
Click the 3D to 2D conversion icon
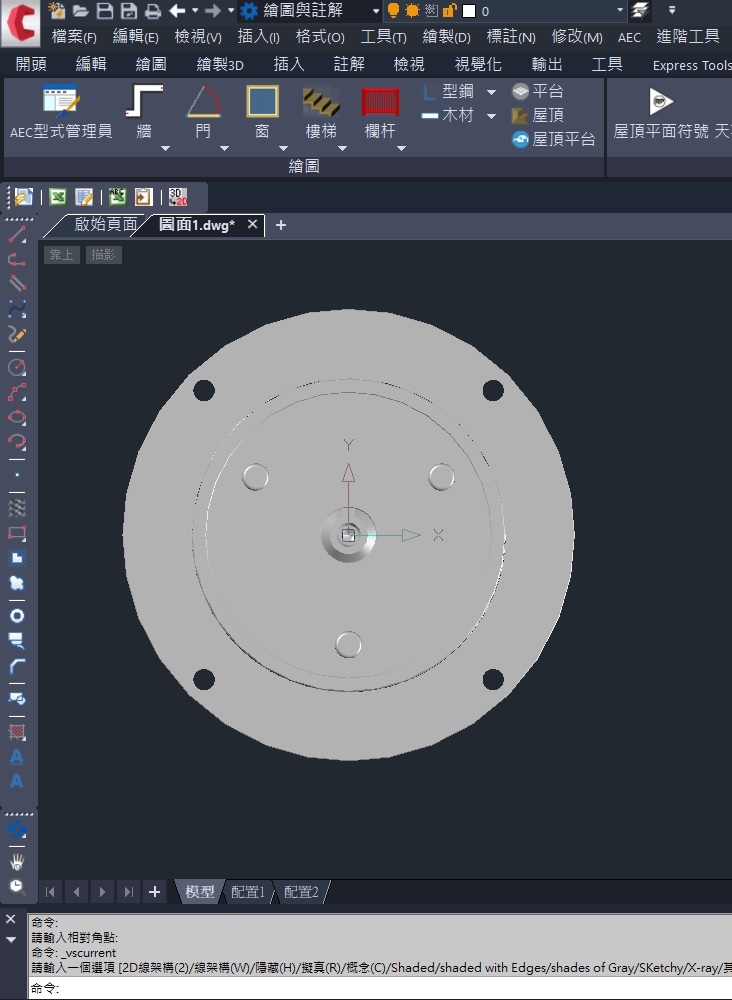[x=177, y=196]
